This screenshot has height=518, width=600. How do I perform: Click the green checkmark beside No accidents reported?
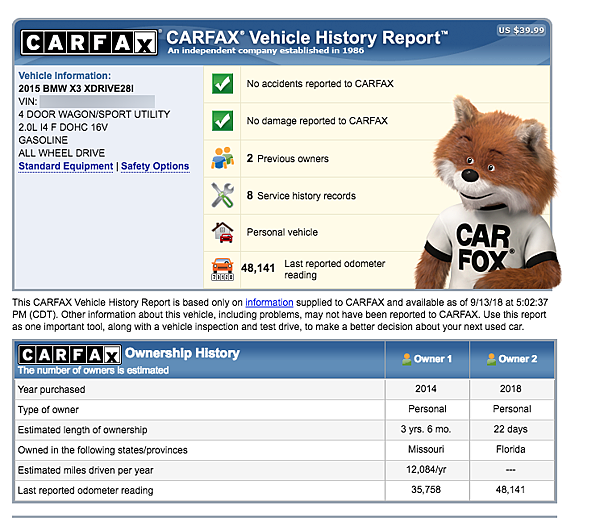point(222,83)
